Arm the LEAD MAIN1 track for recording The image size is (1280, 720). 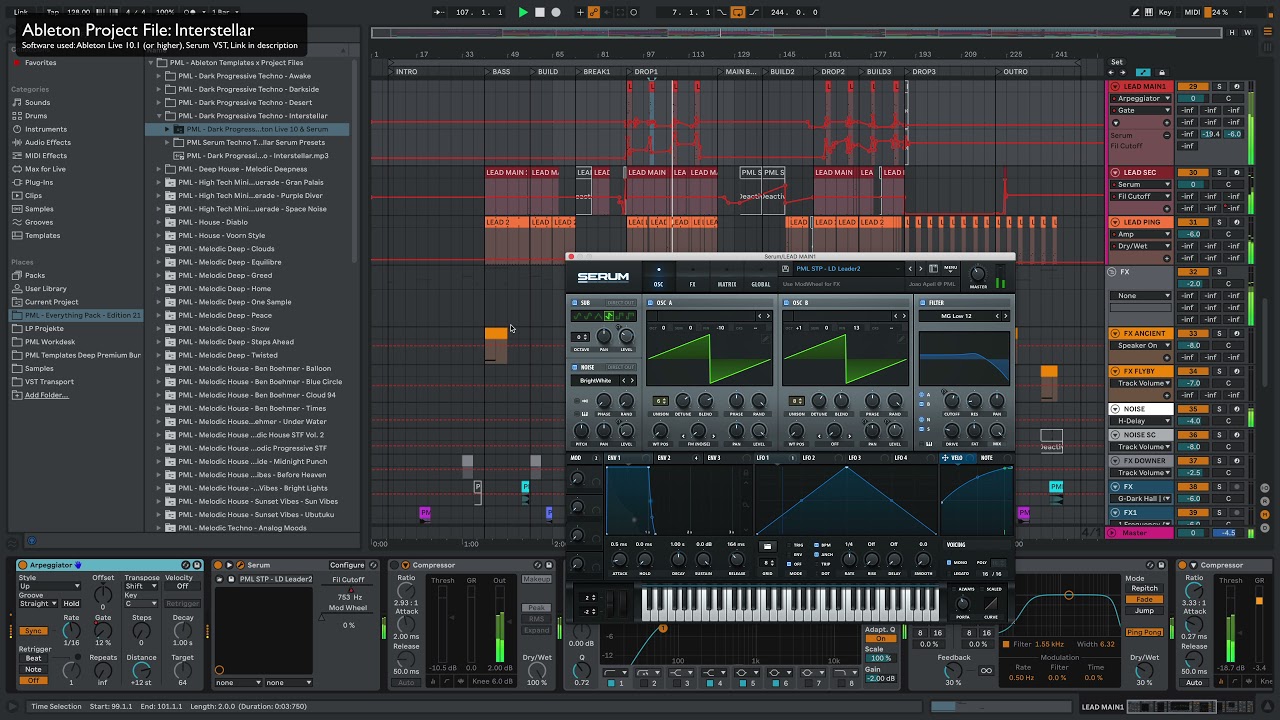click(1236, 87)
